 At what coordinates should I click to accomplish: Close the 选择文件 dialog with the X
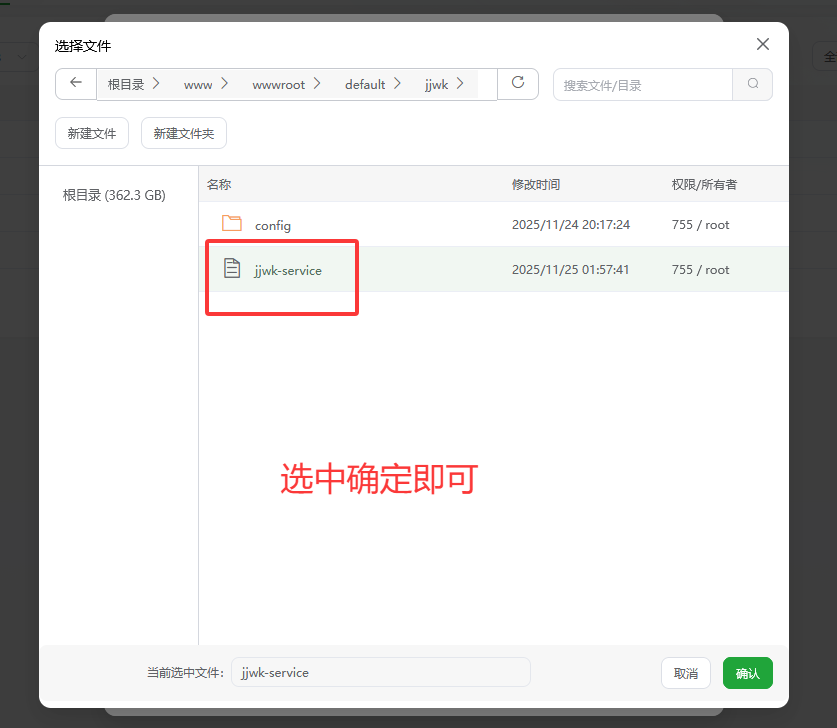pos(763,44)
